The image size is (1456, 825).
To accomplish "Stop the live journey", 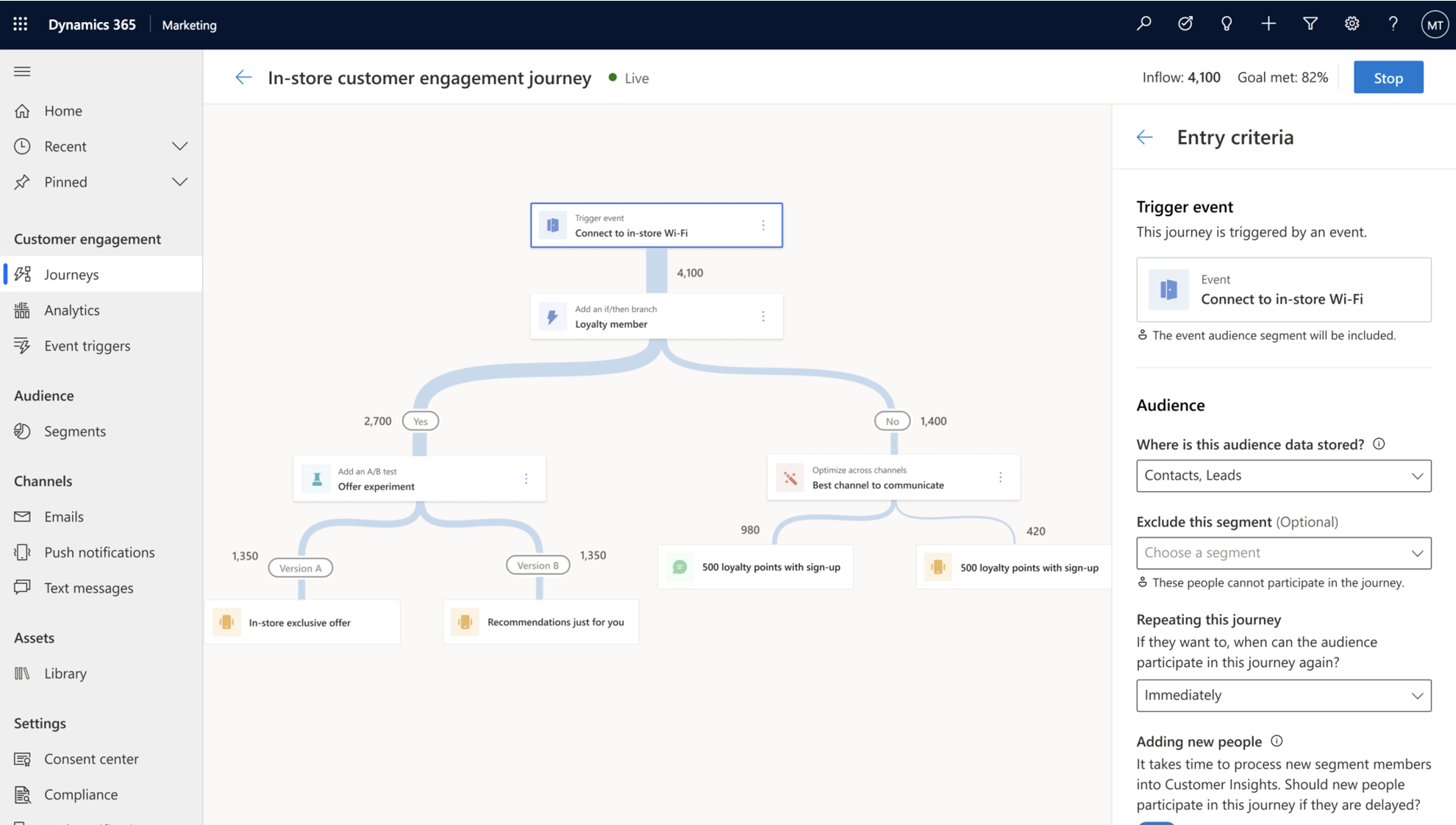I will [x=1388, y=77].
